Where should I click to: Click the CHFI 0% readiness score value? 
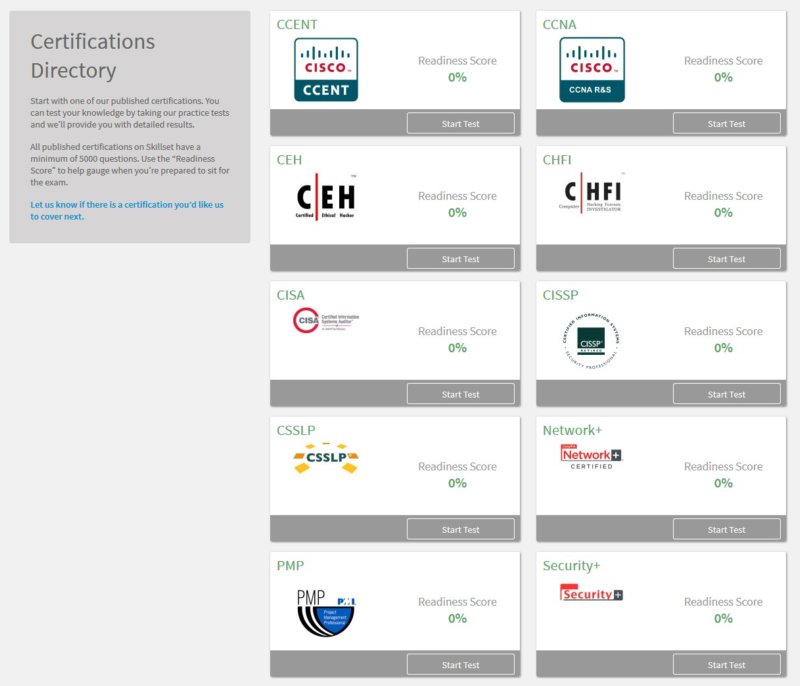723,212
